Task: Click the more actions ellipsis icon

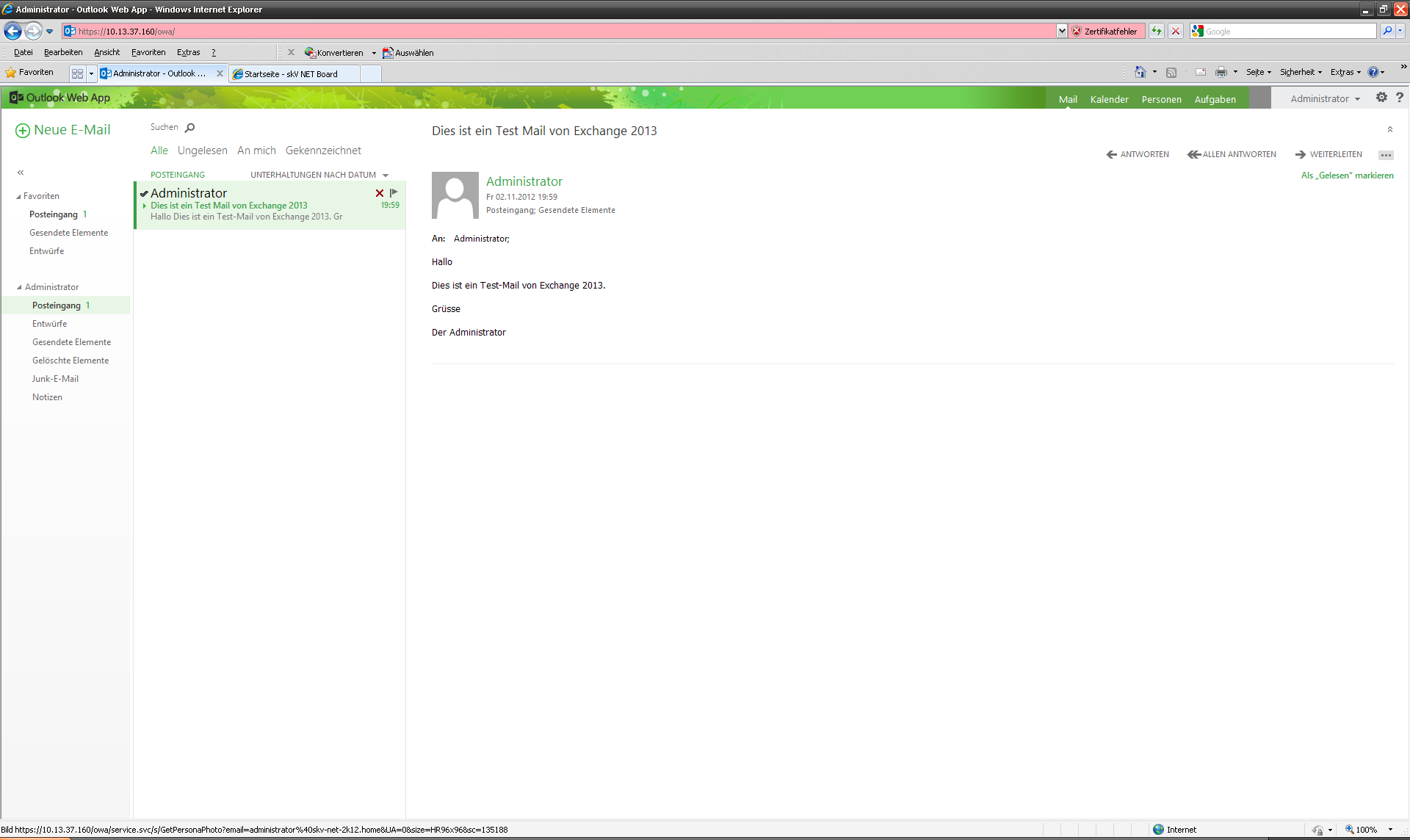Action: [1386, 155]
